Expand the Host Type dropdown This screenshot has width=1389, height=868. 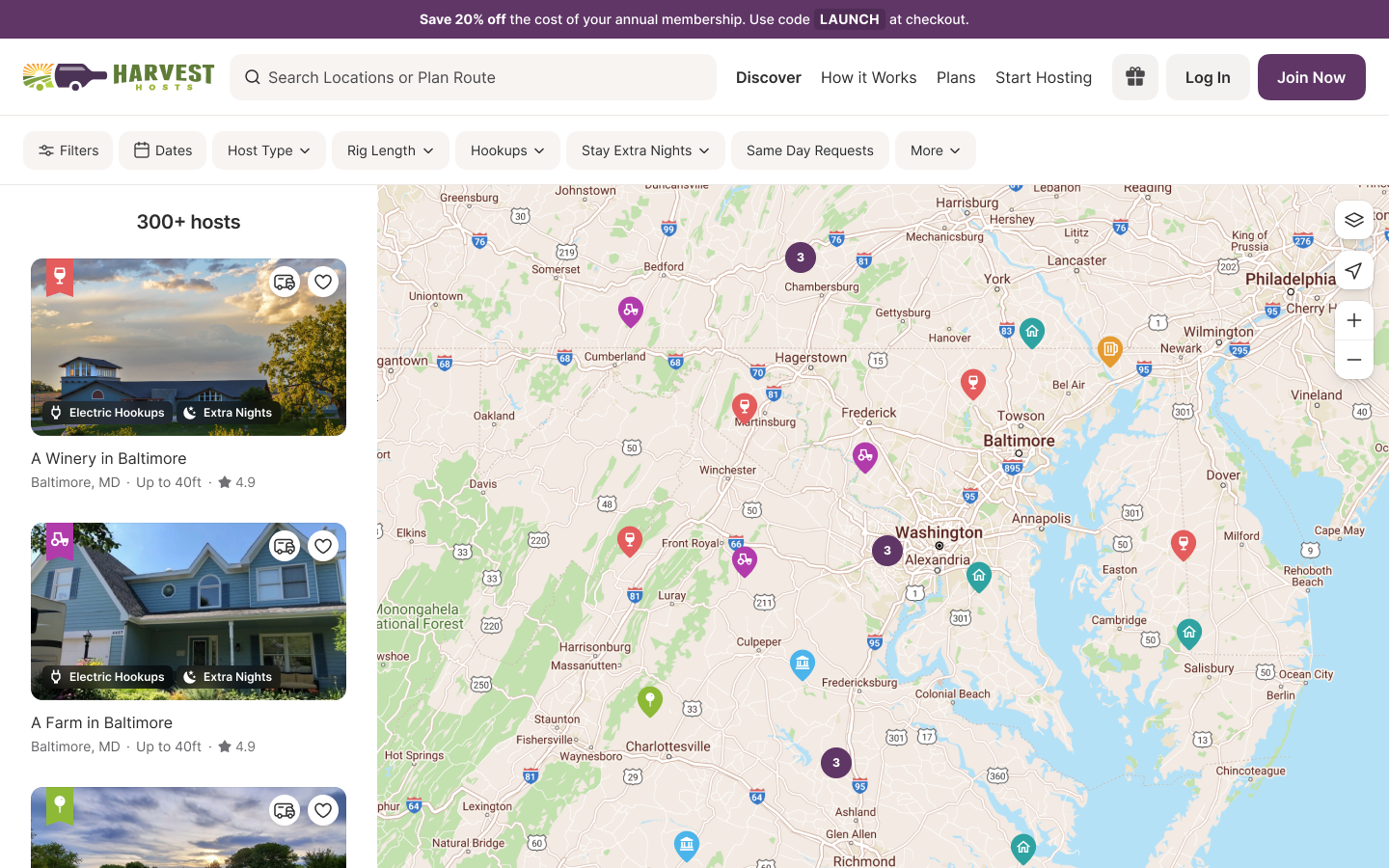tap(269, 150)
